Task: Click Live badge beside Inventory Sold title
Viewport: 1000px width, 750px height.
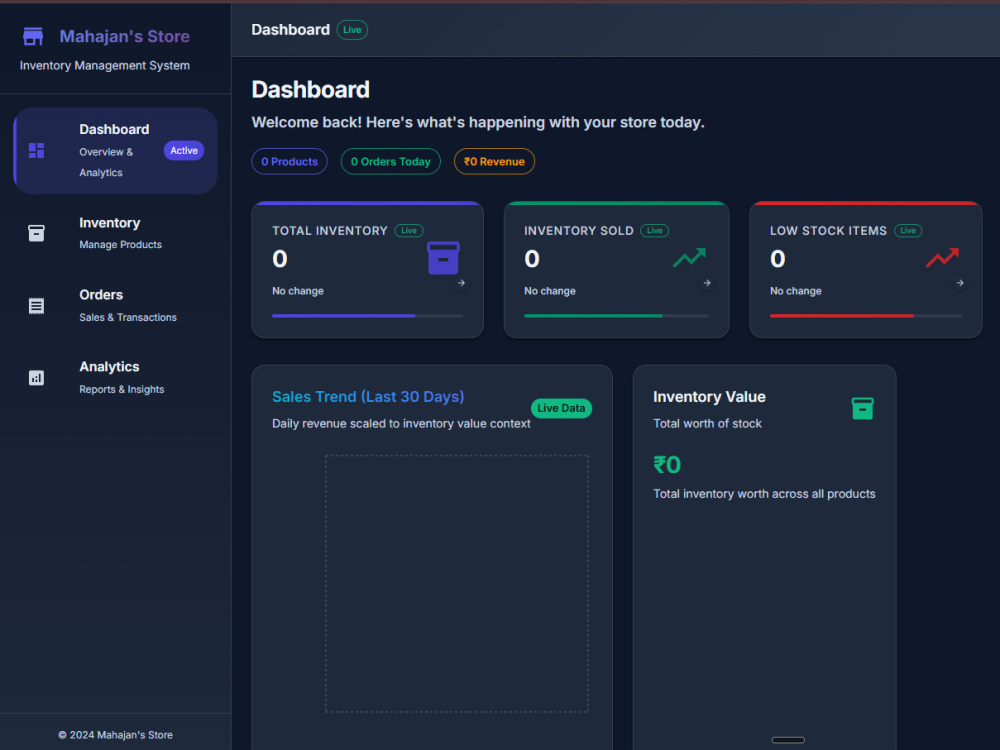Action: (x=654, y=231)
